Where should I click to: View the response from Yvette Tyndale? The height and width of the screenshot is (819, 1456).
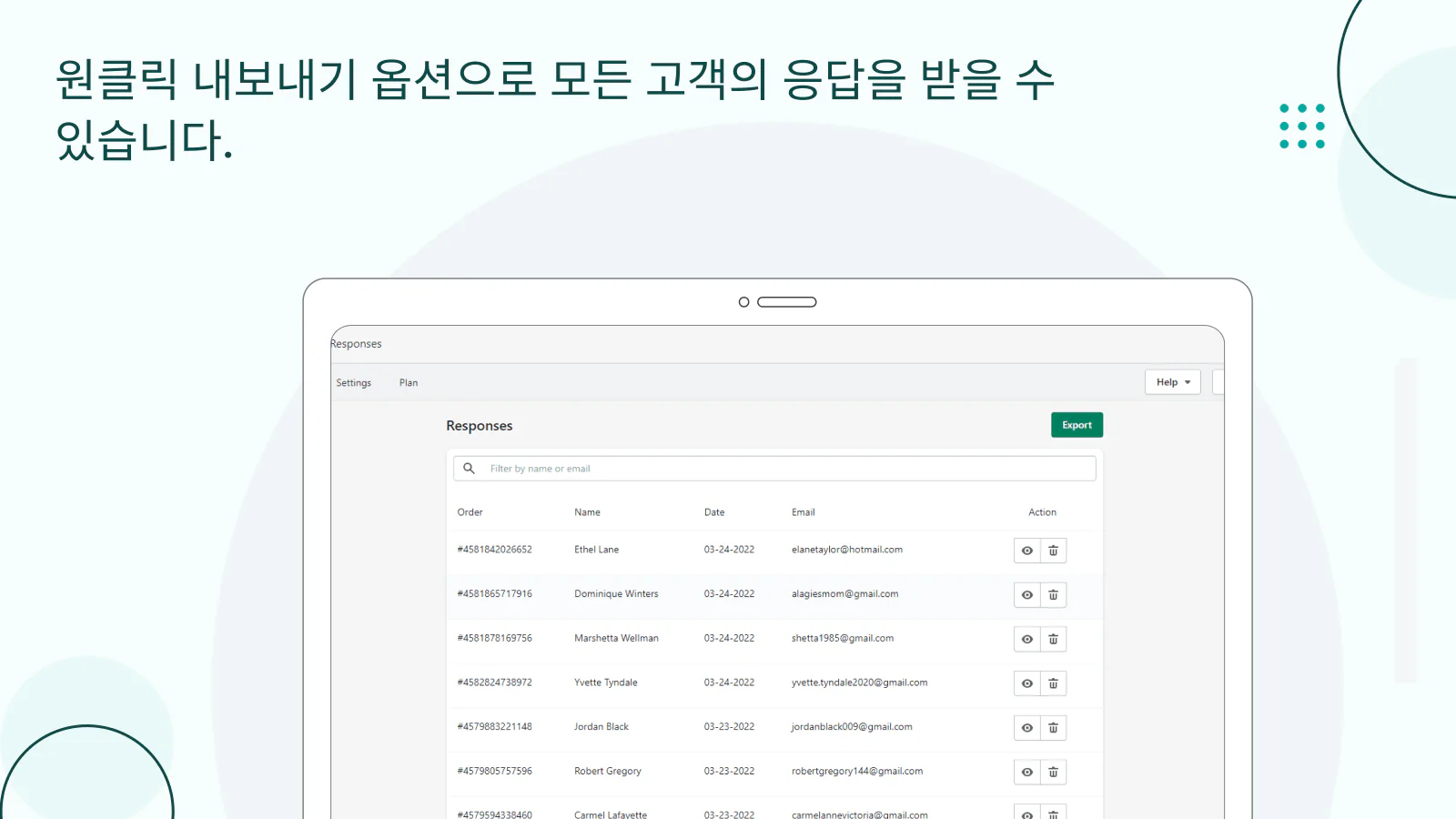click(1027, 683)
